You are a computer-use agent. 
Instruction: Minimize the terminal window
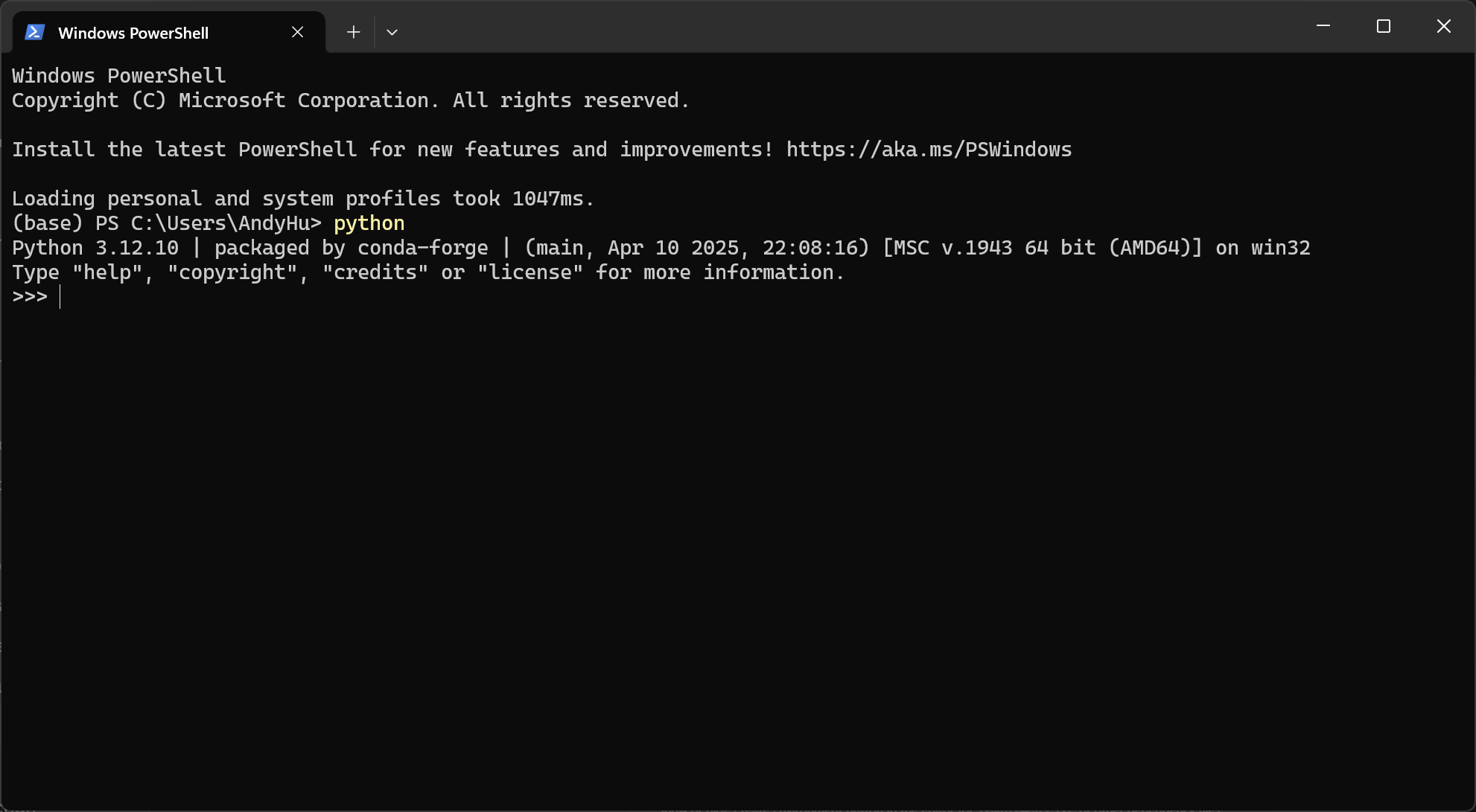tap(1323, 26)
